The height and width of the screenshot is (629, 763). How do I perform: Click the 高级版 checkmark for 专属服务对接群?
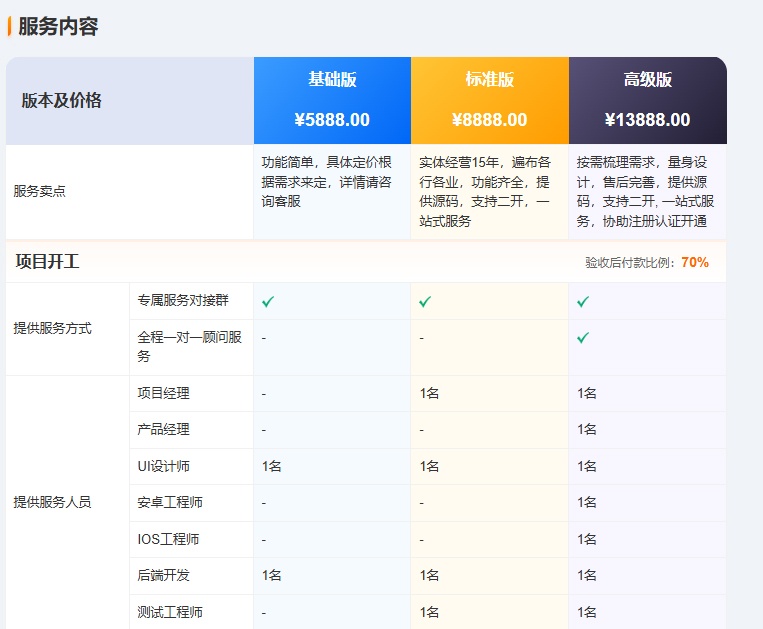[583, 301]
